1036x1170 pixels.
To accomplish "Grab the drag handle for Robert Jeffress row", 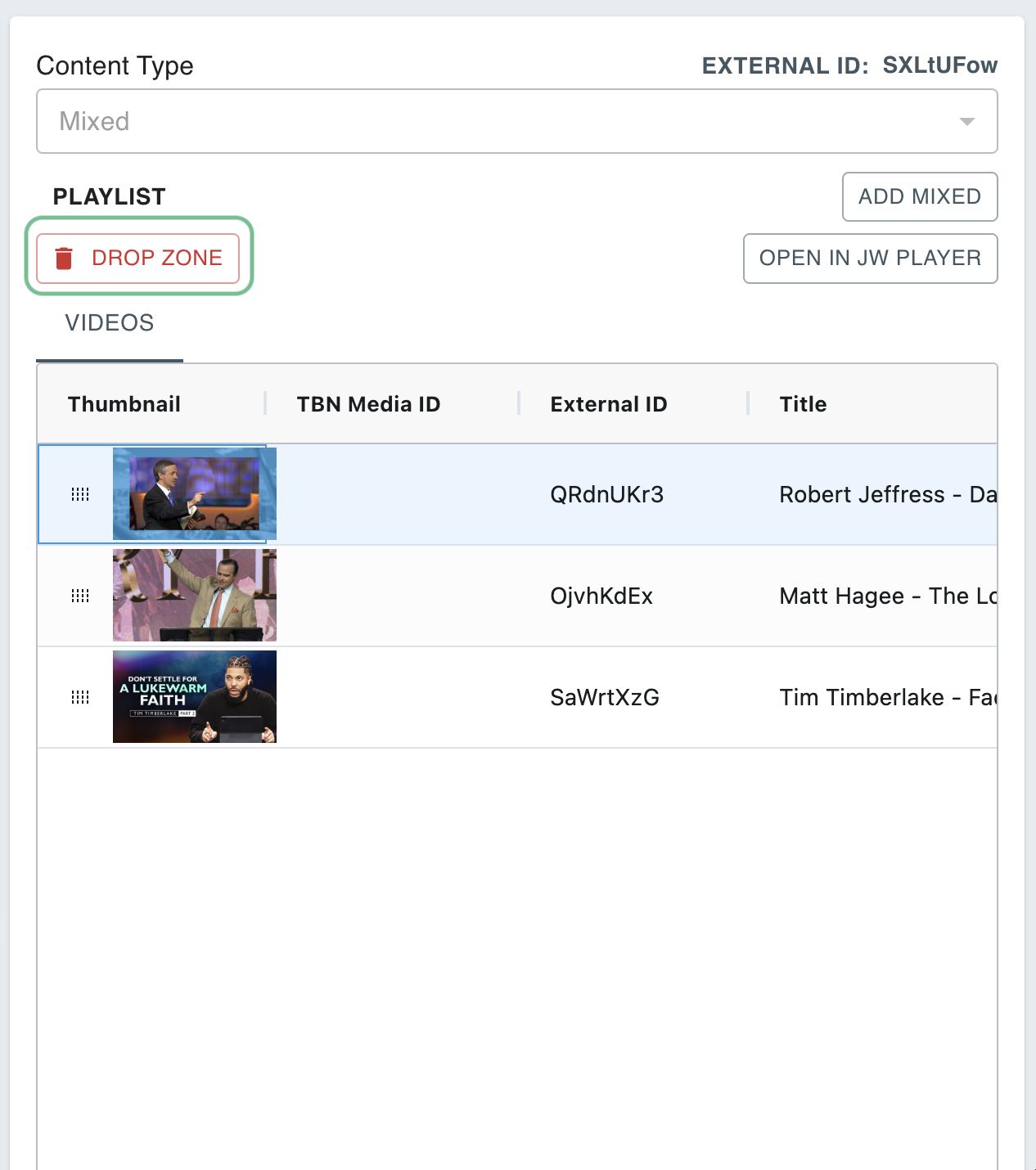I will 80,494.
